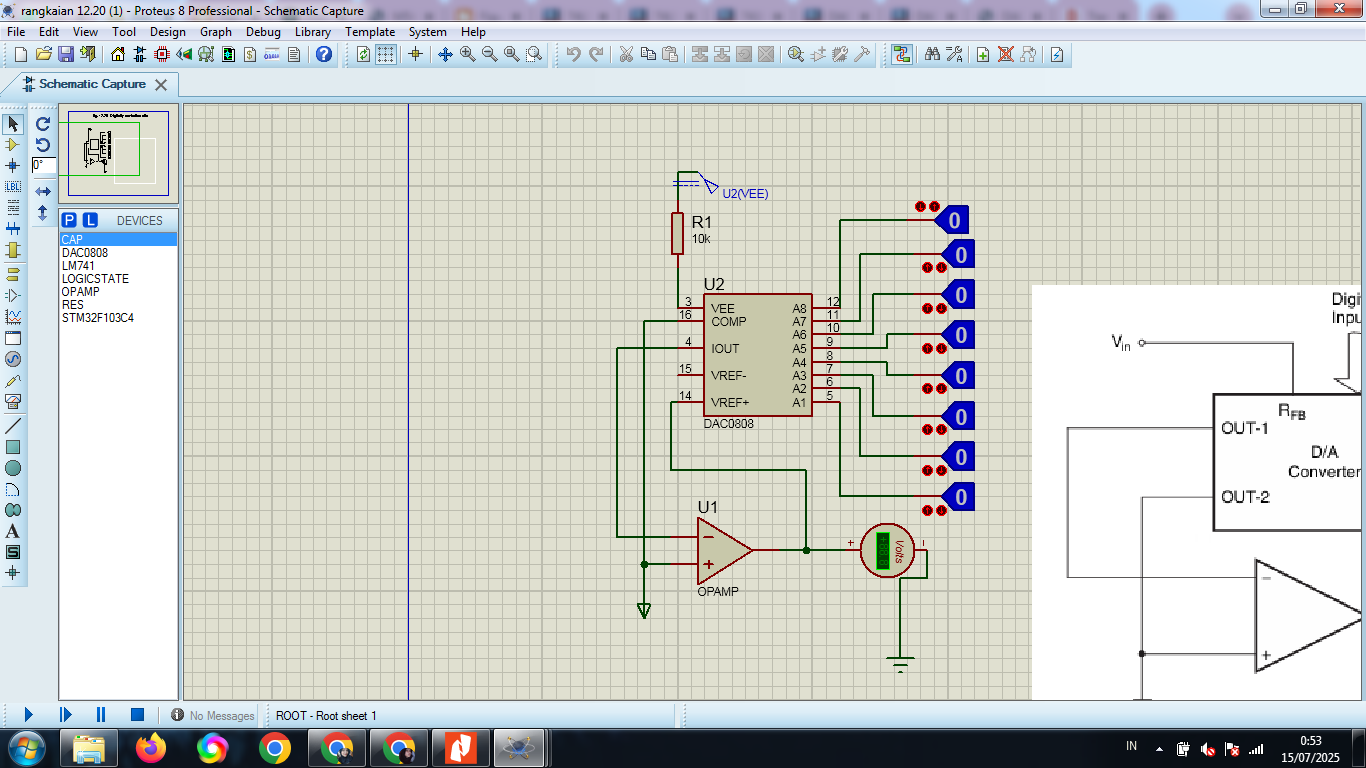
Task: Select the Virtual Instruments Mode tool
Action: point(13,402)
